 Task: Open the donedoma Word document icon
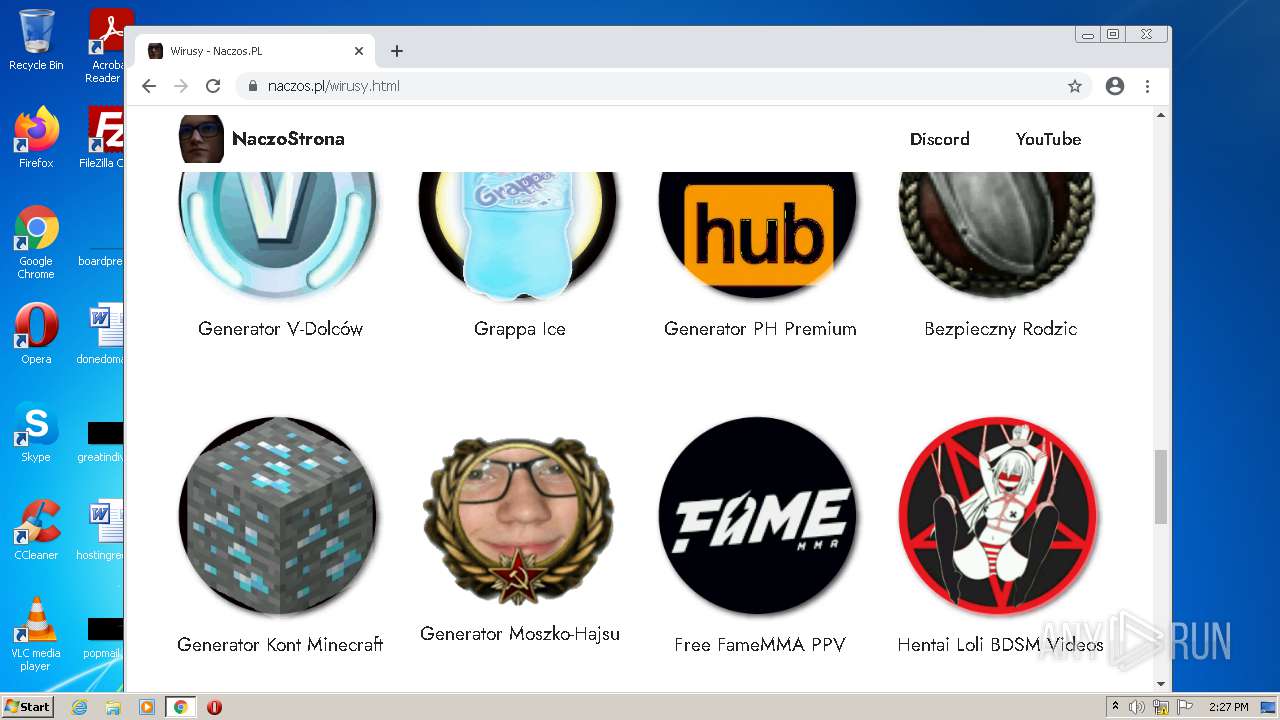point(101,334)
